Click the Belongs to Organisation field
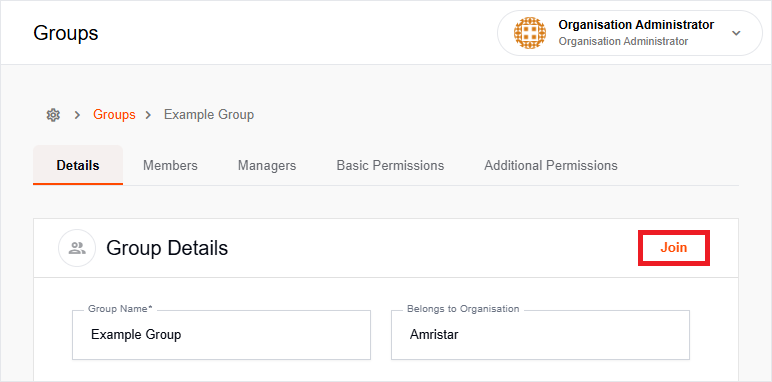 540,335
